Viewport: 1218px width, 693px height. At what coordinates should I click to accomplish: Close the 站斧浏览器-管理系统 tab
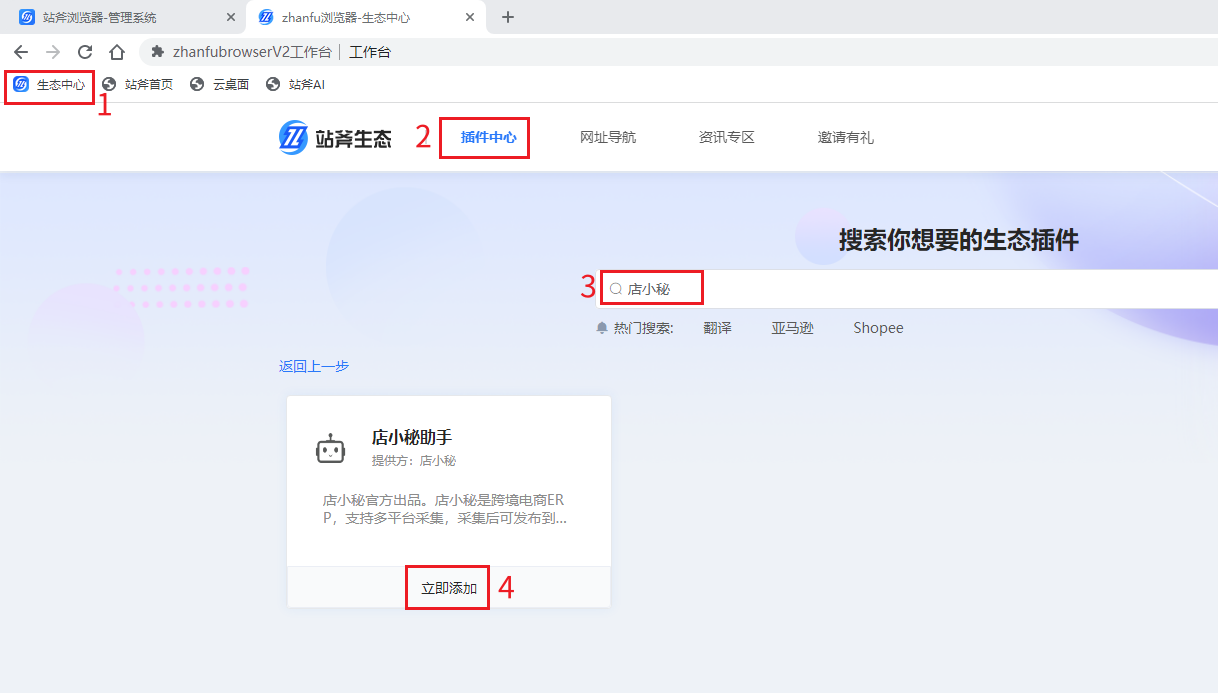pos(231,18)
